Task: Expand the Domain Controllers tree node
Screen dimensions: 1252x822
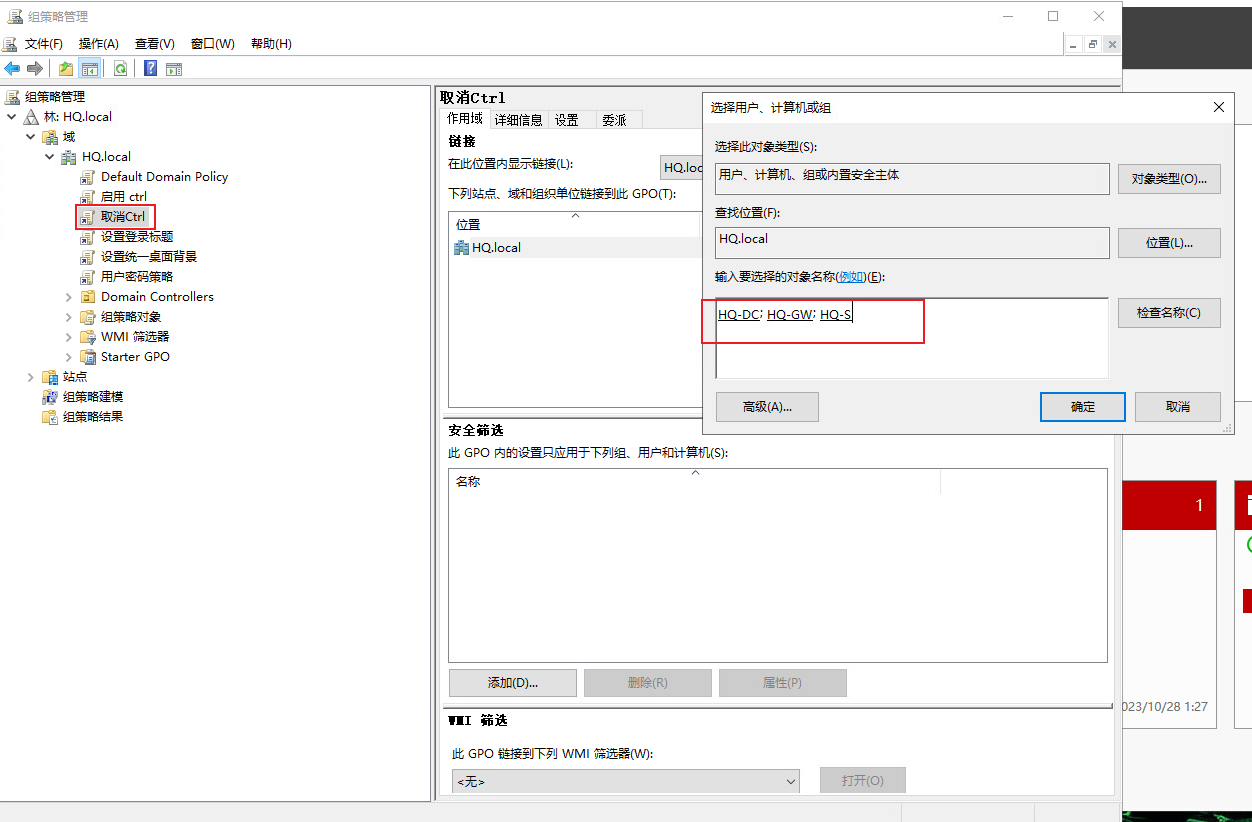Action: click(x=69, y=297)
